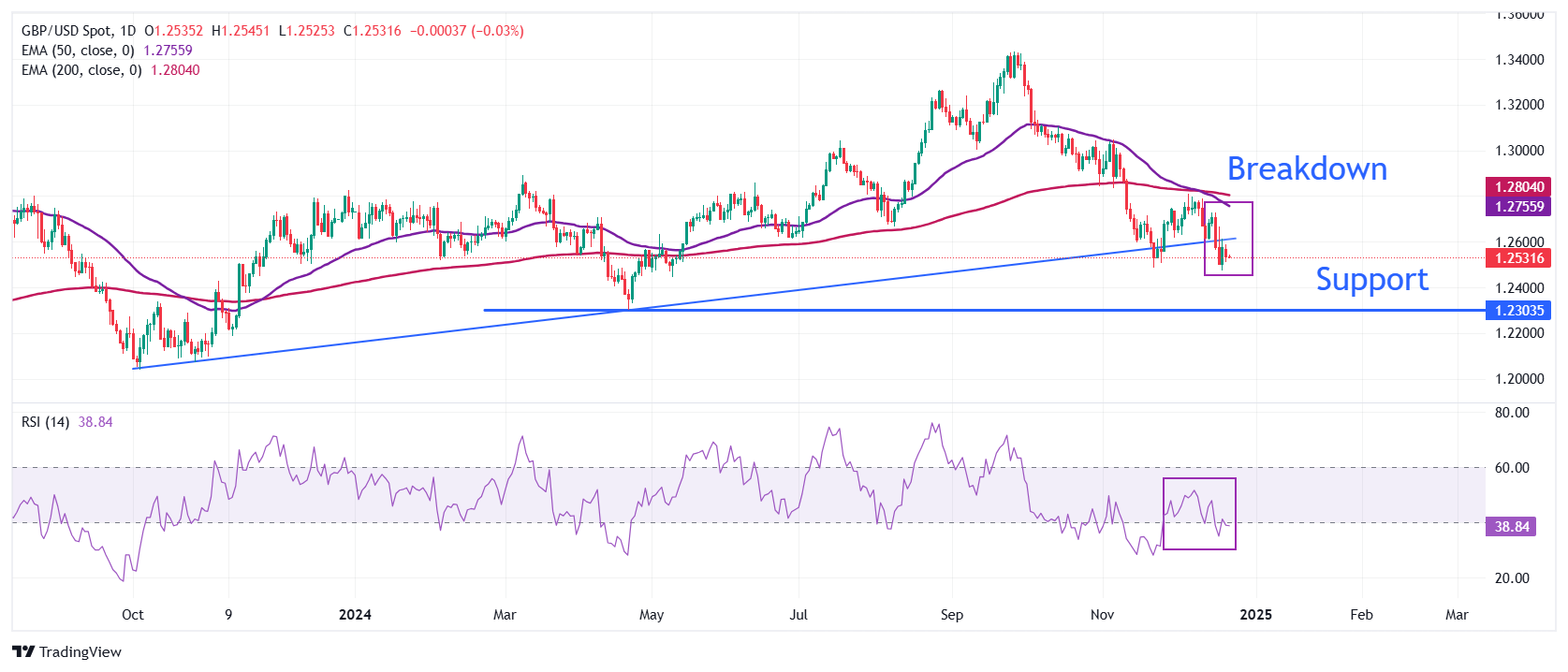The image size is (1568, 672).
Task: Select the Breakdown text annotation
Action: [1307, 169]
